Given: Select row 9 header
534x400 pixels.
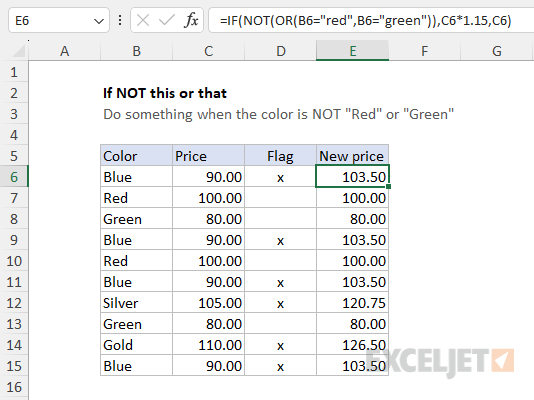Looking at the screenshot, I should click(x=14, y=240).
